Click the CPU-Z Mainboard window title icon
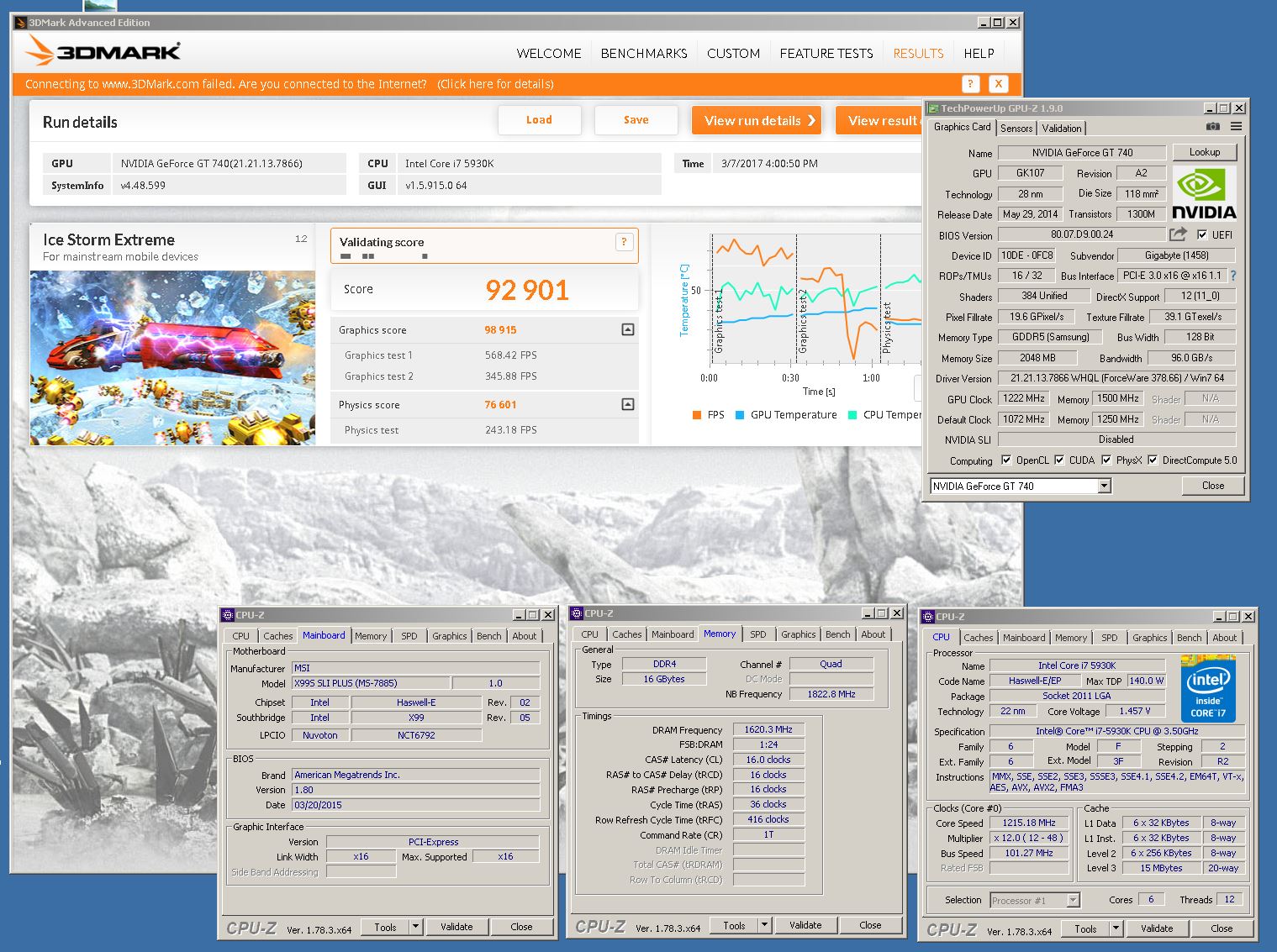 227,615
